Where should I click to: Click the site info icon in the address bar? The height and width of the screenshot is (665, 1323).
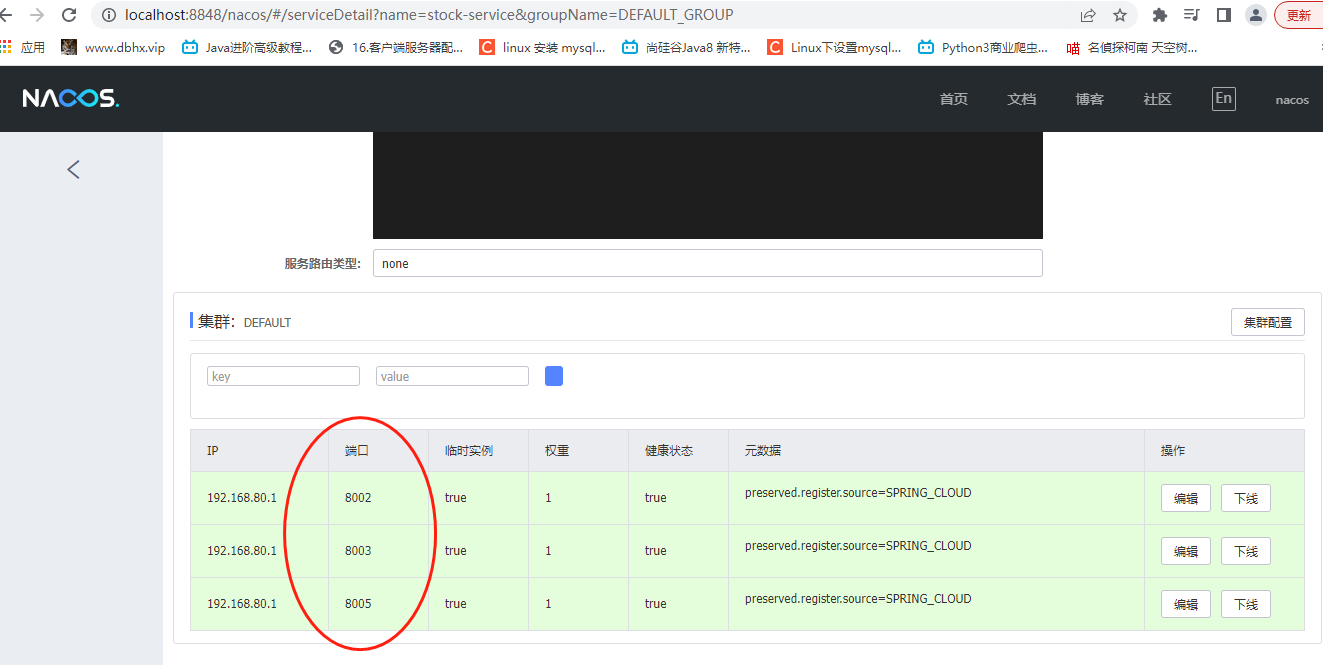click(x=107, y=15)
